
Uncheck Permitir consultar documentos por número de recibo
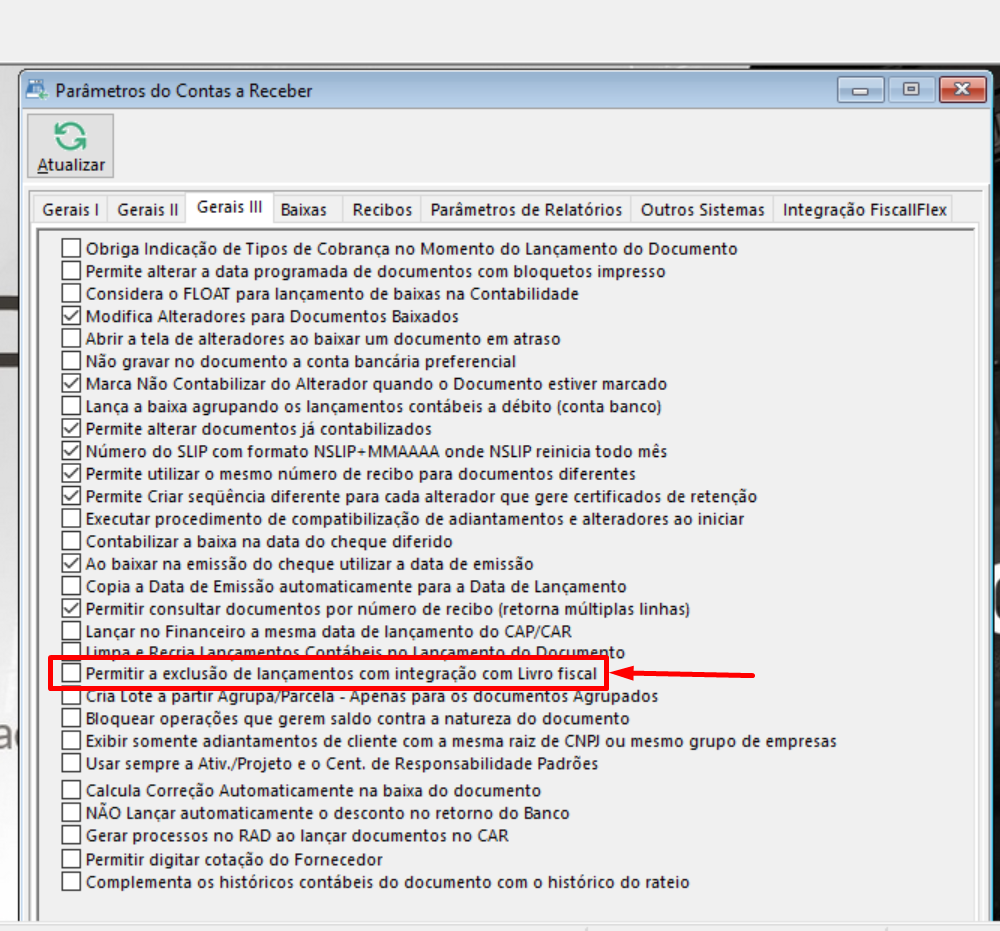click(x=71, y=608)
